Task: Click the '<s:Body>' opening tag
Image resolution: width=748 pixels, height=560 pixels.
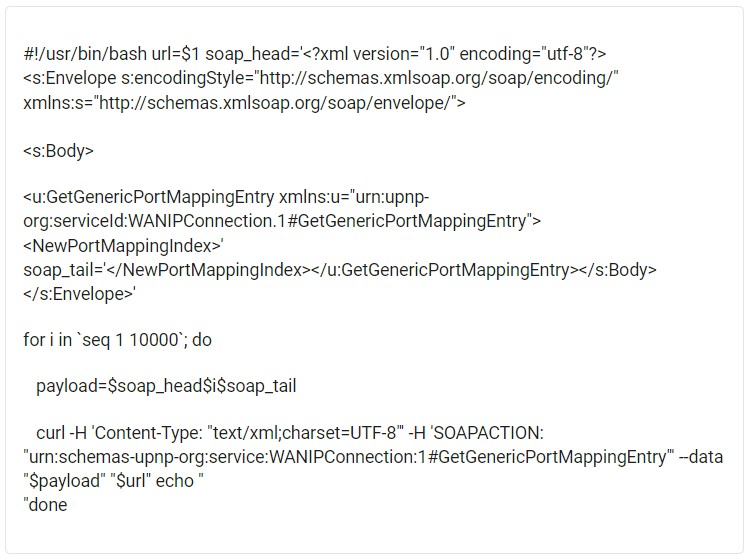Action: coord(58,151)
